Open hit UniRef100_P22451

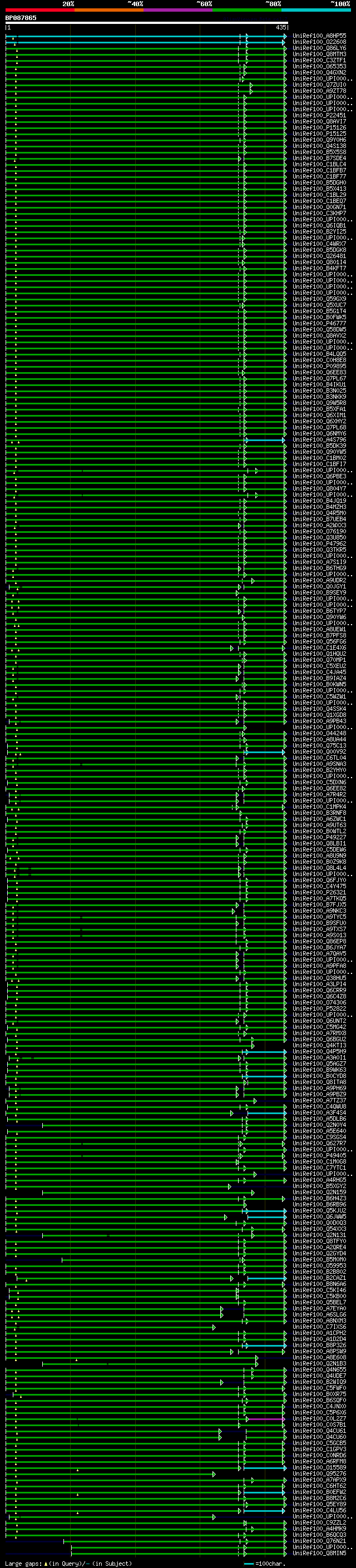click(319, 116)
